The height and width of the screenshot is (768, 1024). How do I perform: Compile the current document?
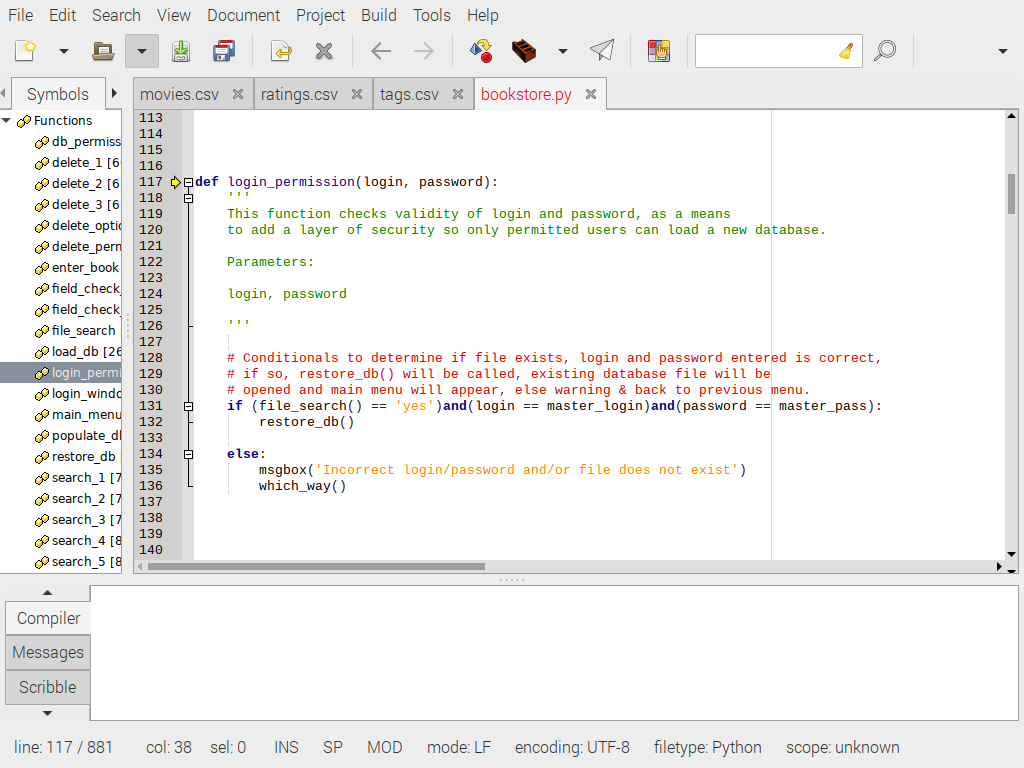point(479,50)
